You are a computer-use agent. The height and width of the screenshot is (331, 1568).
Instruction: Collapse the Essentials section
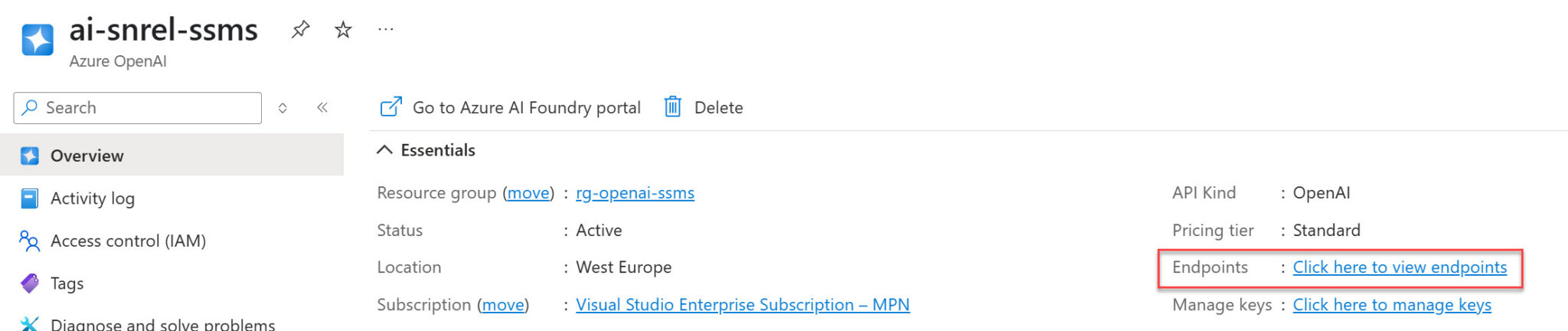pos(384,150)
